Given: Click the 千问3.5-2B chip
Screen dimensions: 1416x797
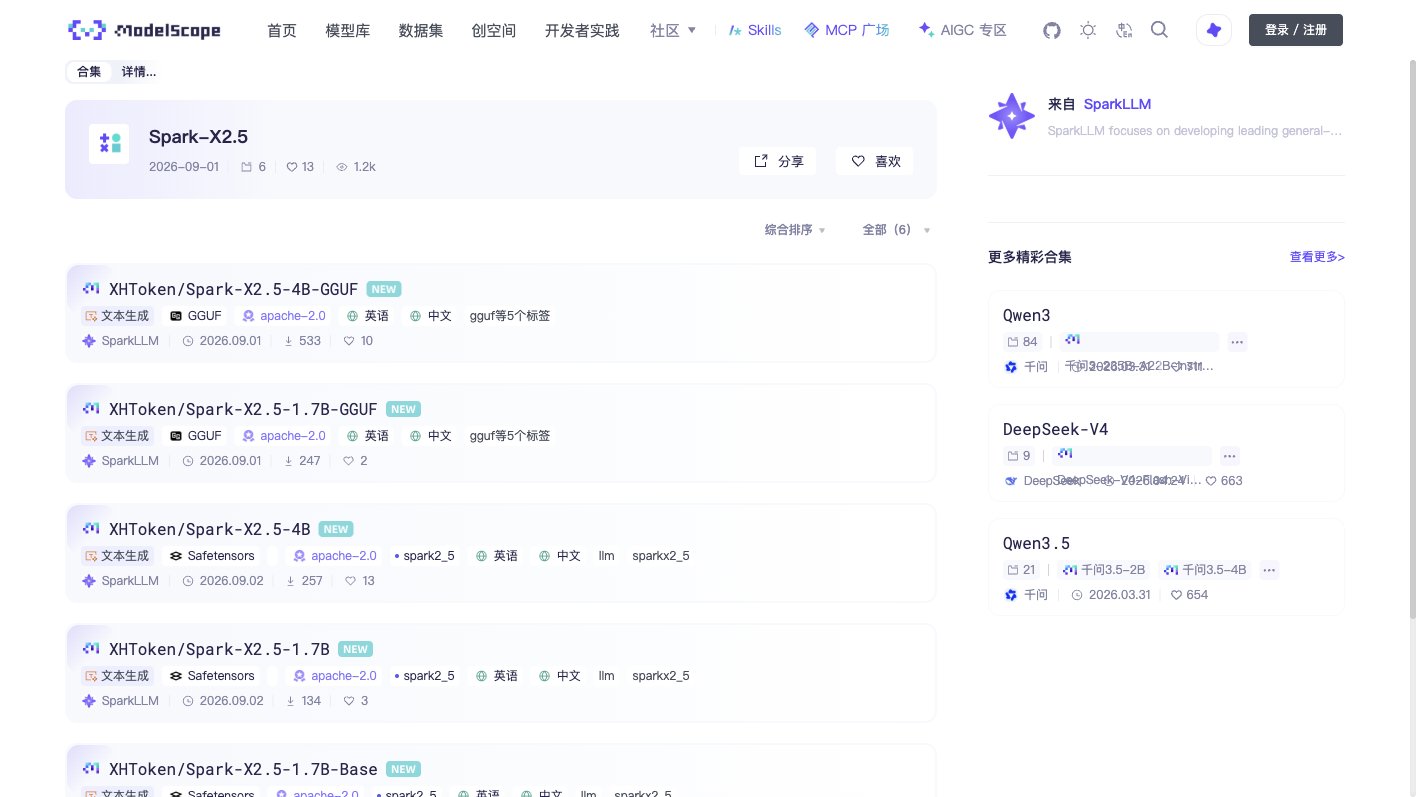Looking at the screenshot, I should (x=1105, y=570).
